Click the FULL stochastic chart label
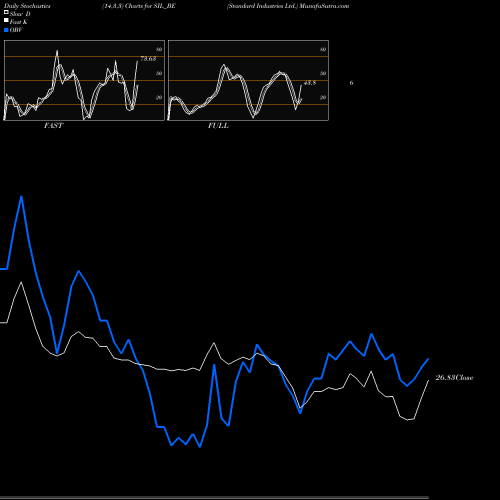500x500 pixels. [218, 126]
